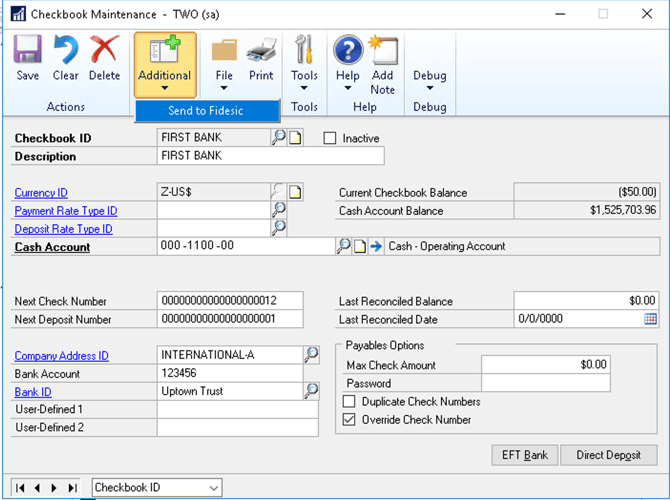
Task: Click the Last Reconciled Date field
Action: tap(579, 319)
